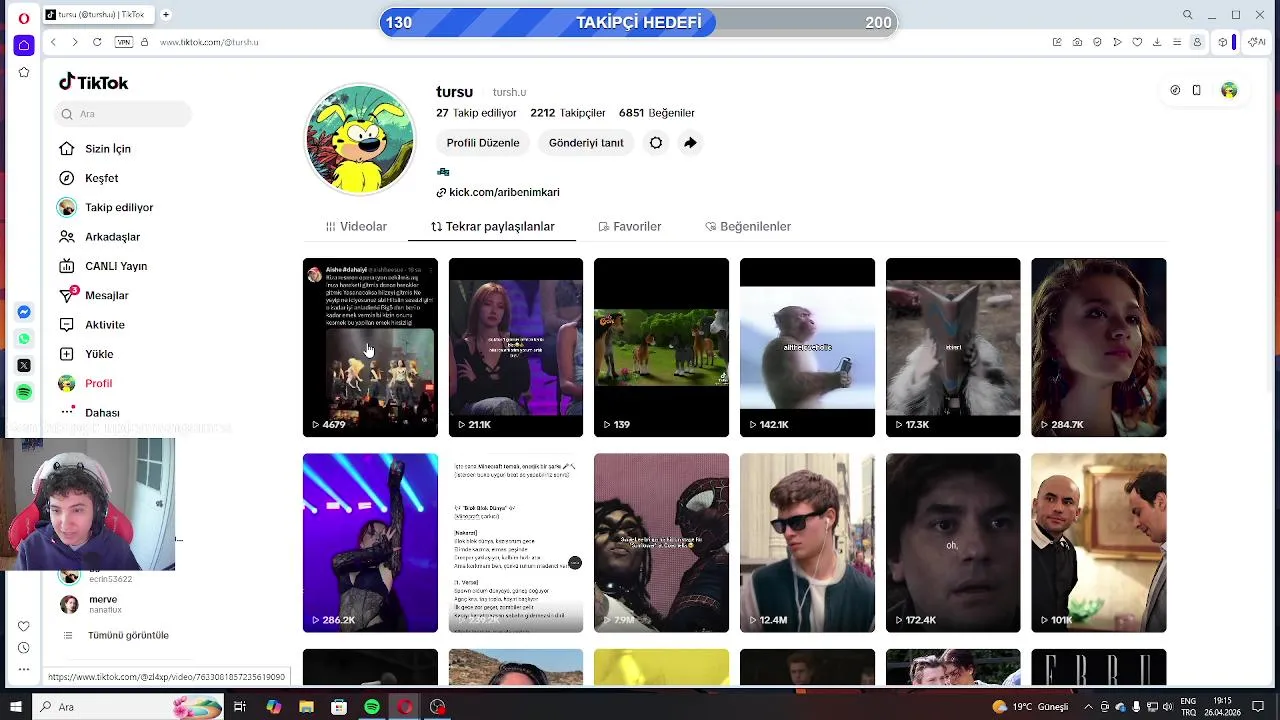Open the Spider-Man video with 7.9M views

tap(661, 543)
